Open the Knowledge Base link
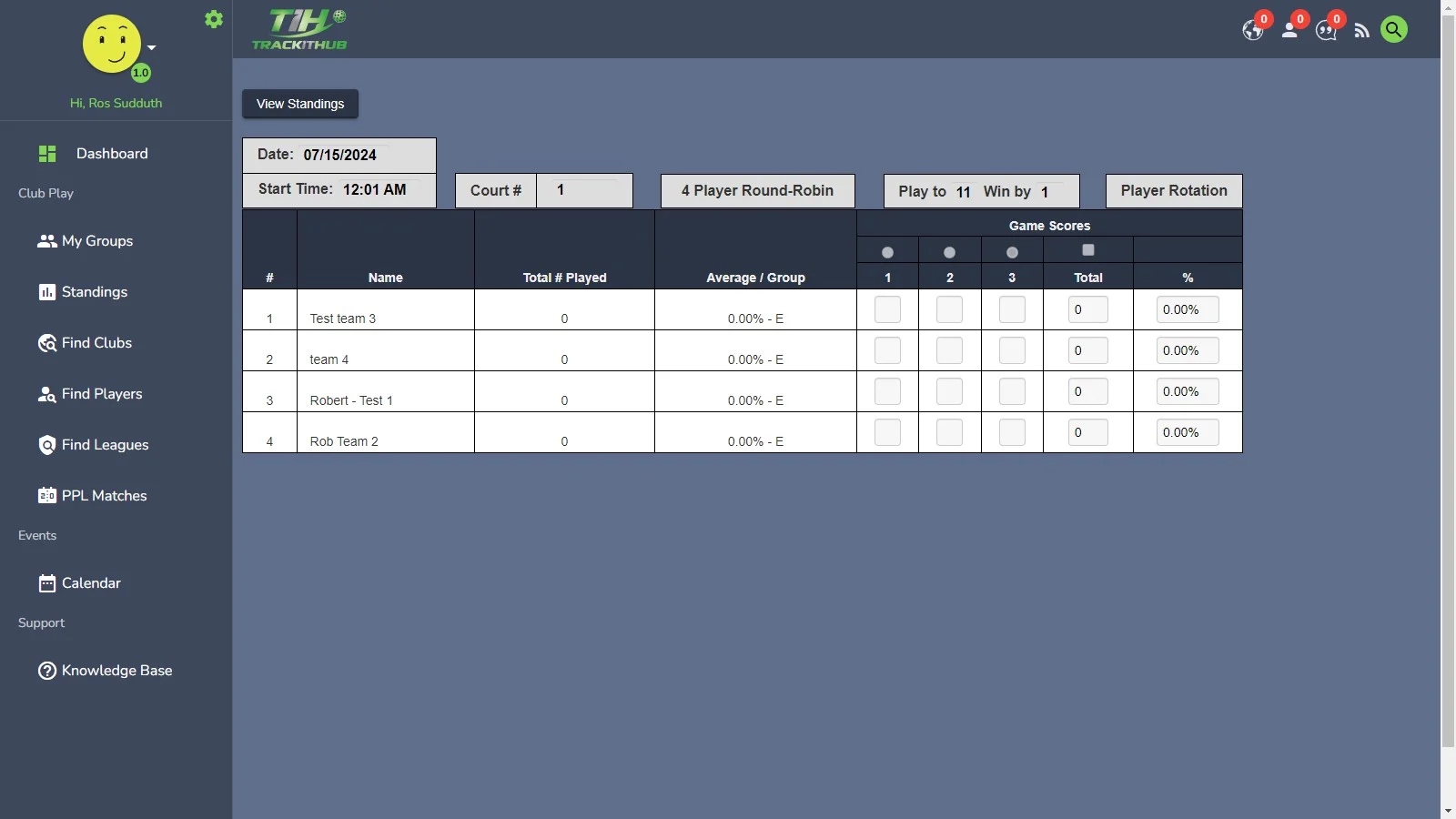1456x819 pixels. [117, 671]
